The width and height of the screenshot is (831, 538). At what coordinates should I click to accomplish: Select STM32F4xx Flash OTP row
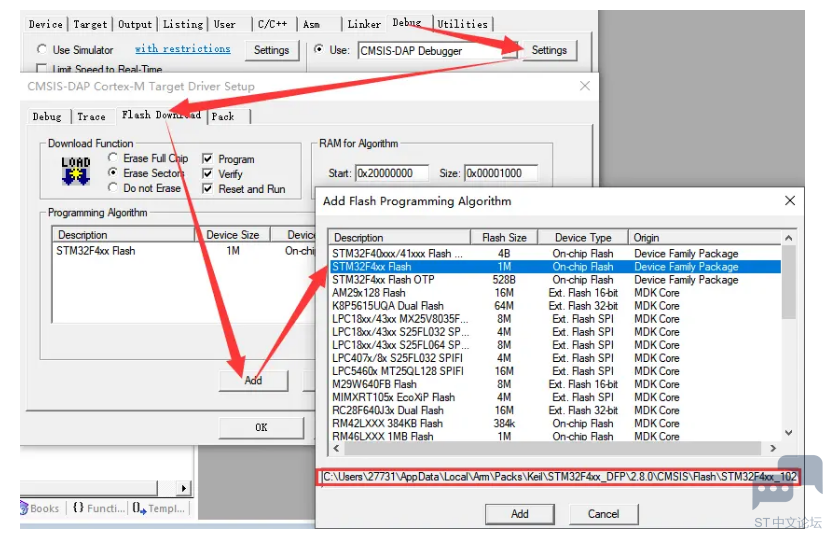(555, 279)
